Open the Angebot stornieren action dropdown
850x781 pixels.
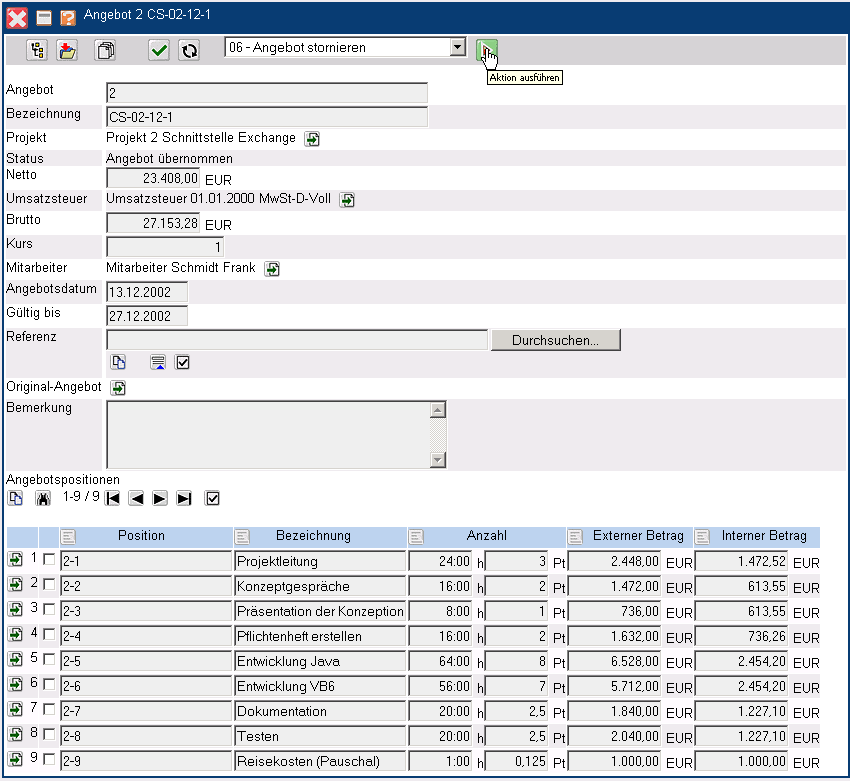458,48
